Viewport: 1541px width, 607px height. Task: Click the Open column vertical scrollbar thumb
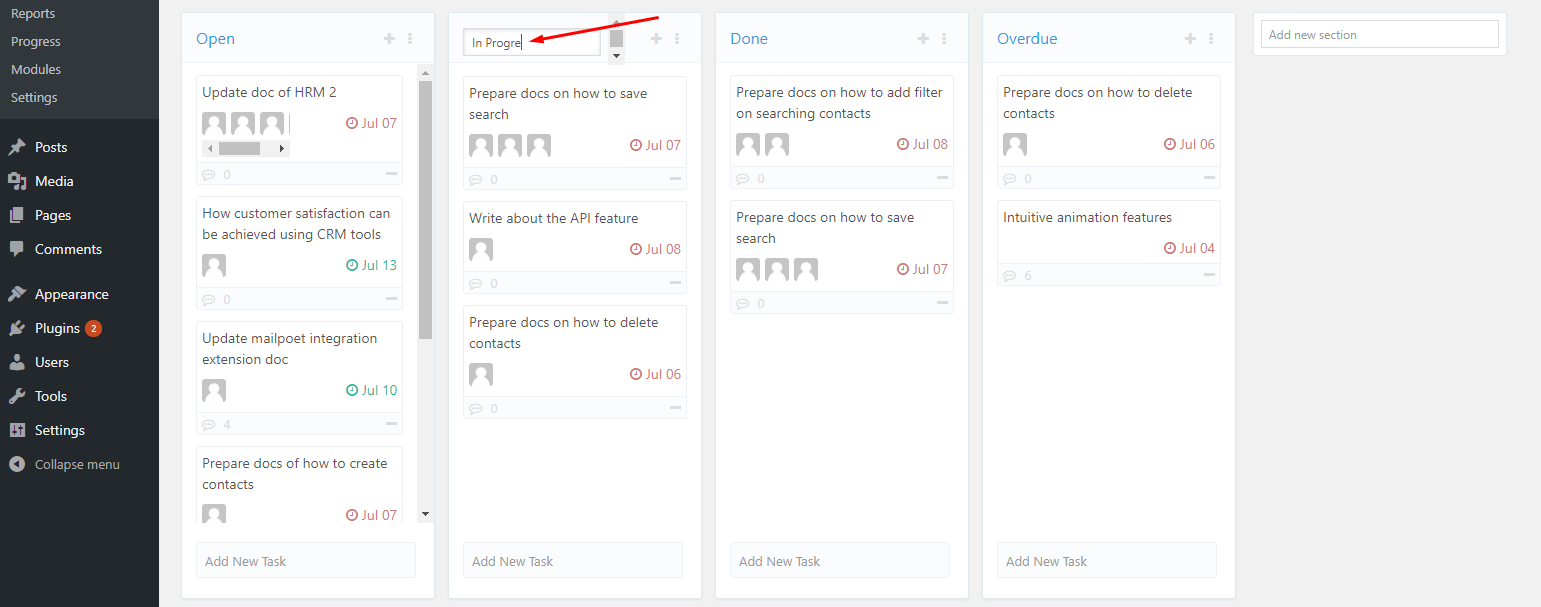pyautogui.click(x=425, y=210)
